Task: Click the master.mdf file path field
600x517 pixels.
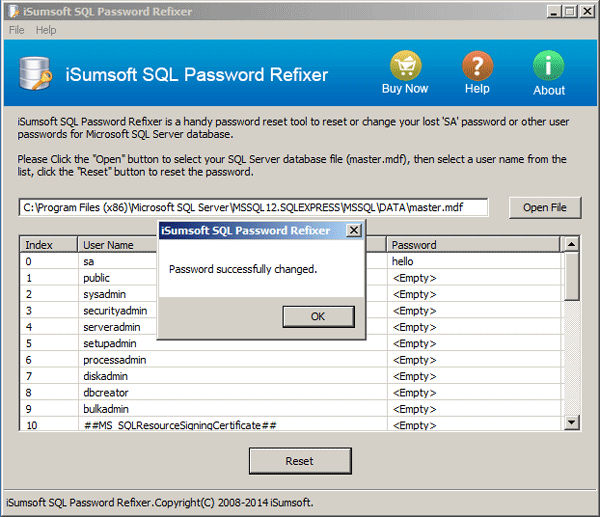Action: pyautogui.click(x=253, y=207)
